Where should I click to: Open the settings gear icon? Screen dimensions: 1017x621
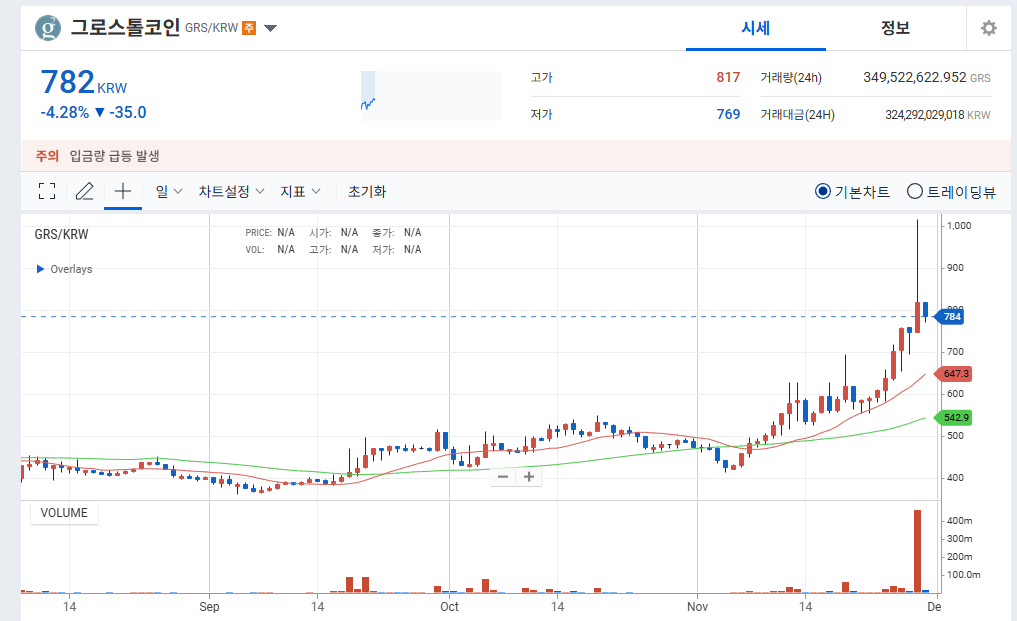pos(988,28)
